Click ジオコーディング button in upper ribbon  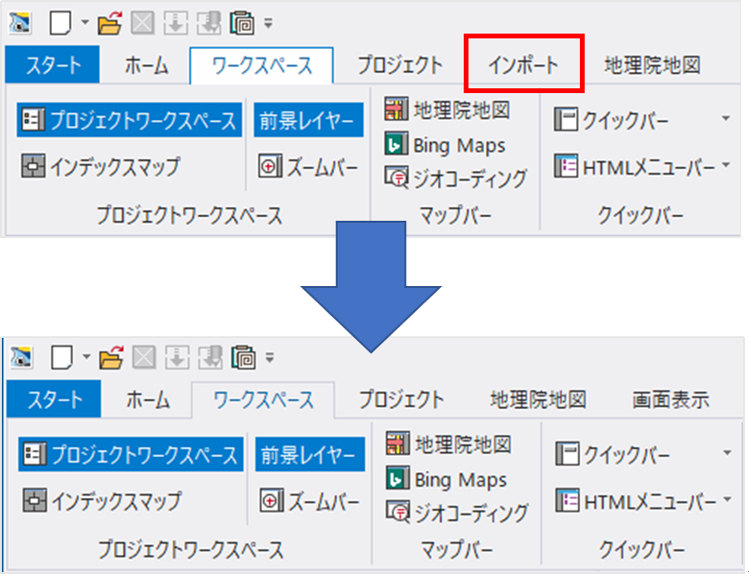[x=456, y=178]
